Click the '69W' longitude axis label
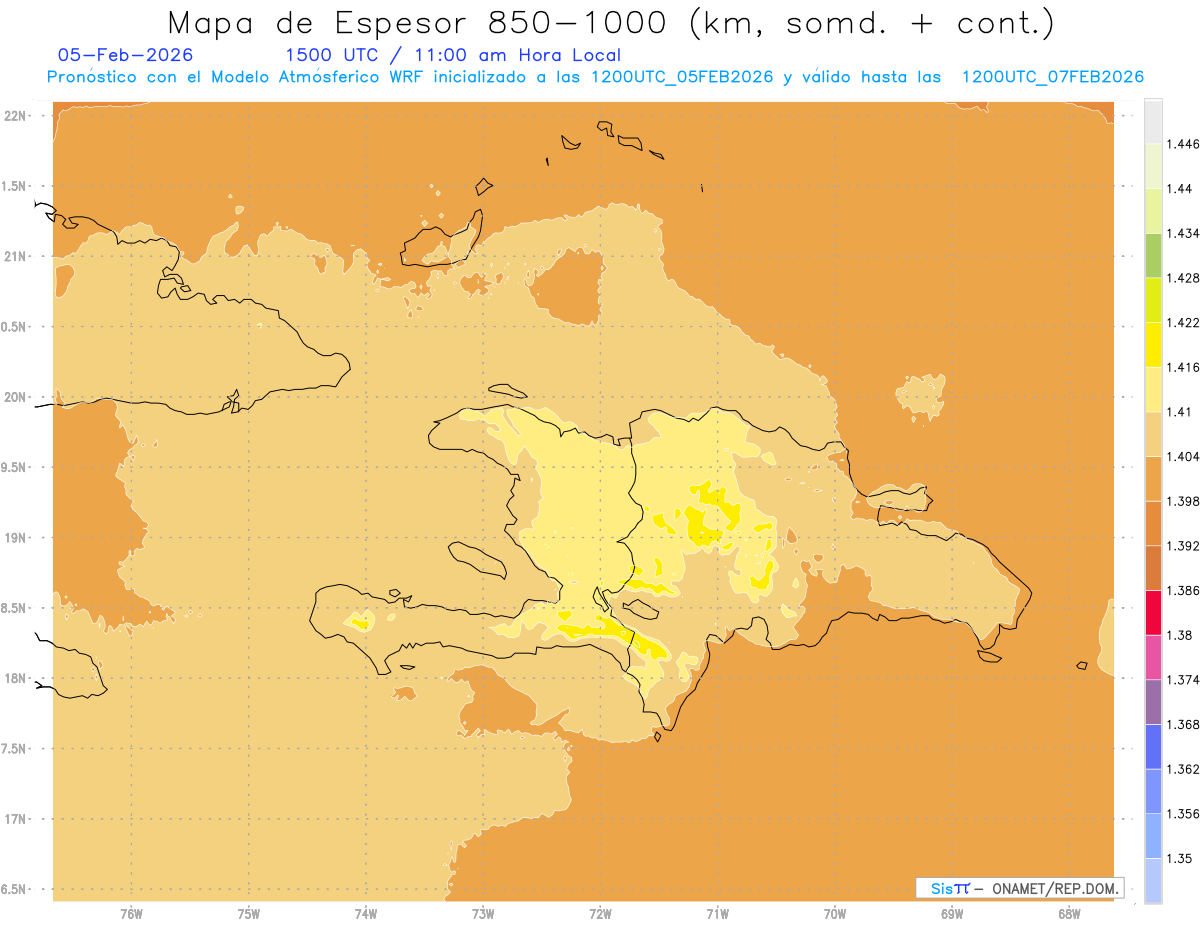This screenshot has width=1200, height=927. (x=952, y=914)
